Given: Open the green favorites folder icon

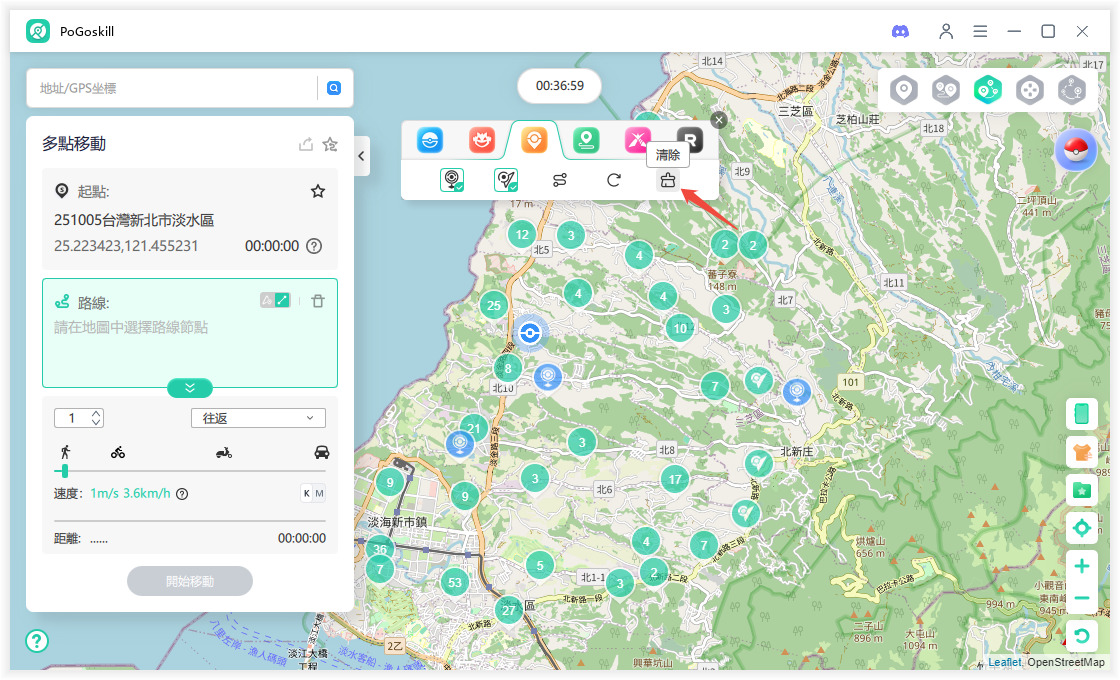Looking at the screenshot, I should [1082, 490].
